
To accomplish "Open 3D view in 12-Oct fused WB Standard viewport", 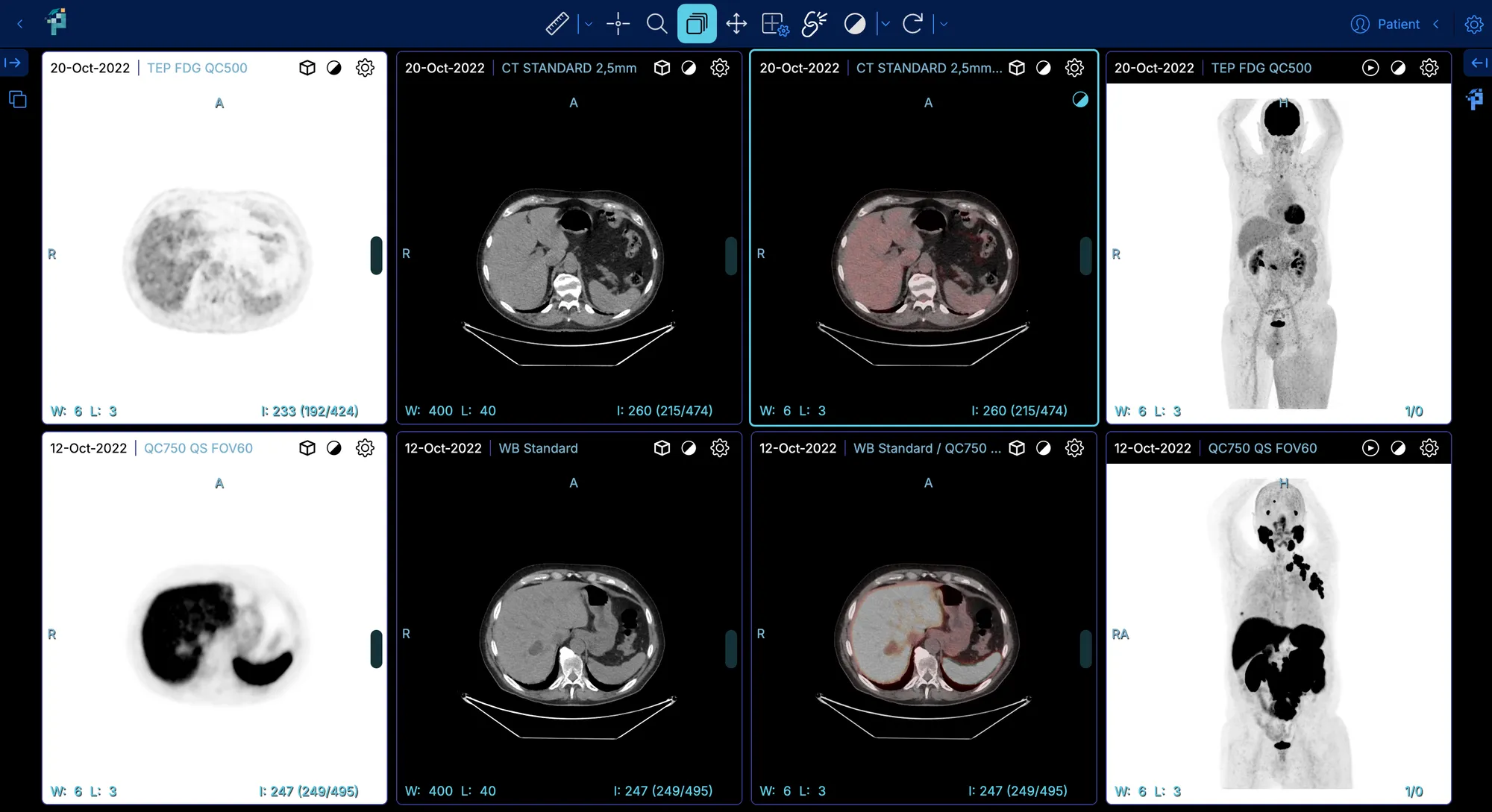I will (x=1017, y=448).
